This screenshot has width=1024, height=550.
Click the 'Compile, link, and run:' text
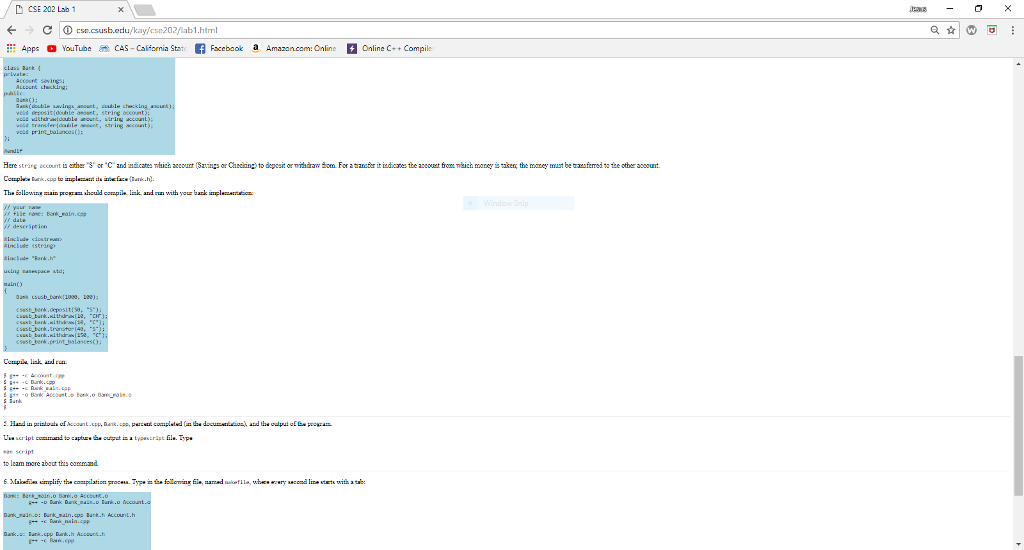click(35, 362)
